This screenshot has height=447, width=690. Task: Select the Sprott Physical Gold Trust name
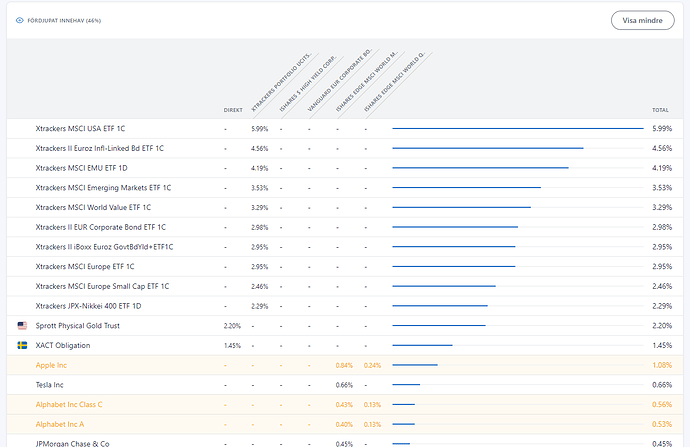pyautogui.click(x=77, y=326)
